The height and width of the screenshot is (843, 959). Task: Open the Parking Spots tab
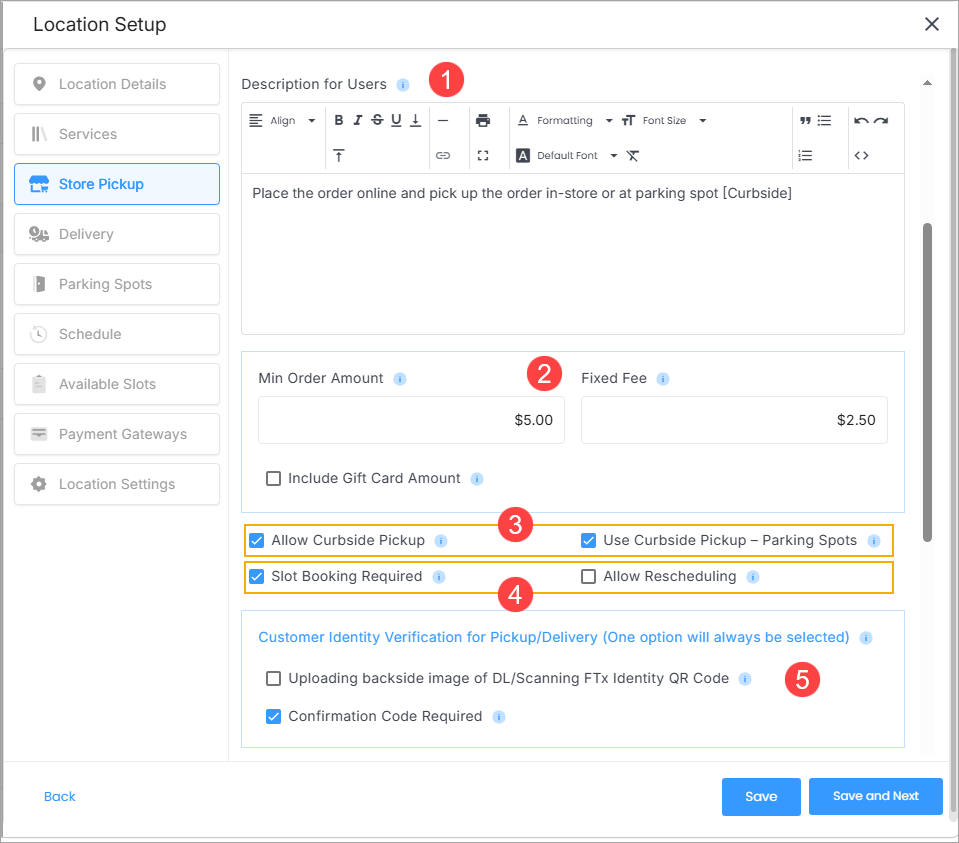(117, 284)
